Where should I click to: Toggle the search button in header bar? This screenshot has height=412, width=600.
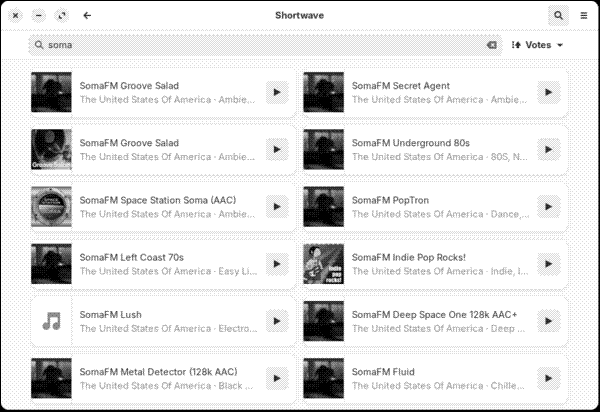click(558, 16)
